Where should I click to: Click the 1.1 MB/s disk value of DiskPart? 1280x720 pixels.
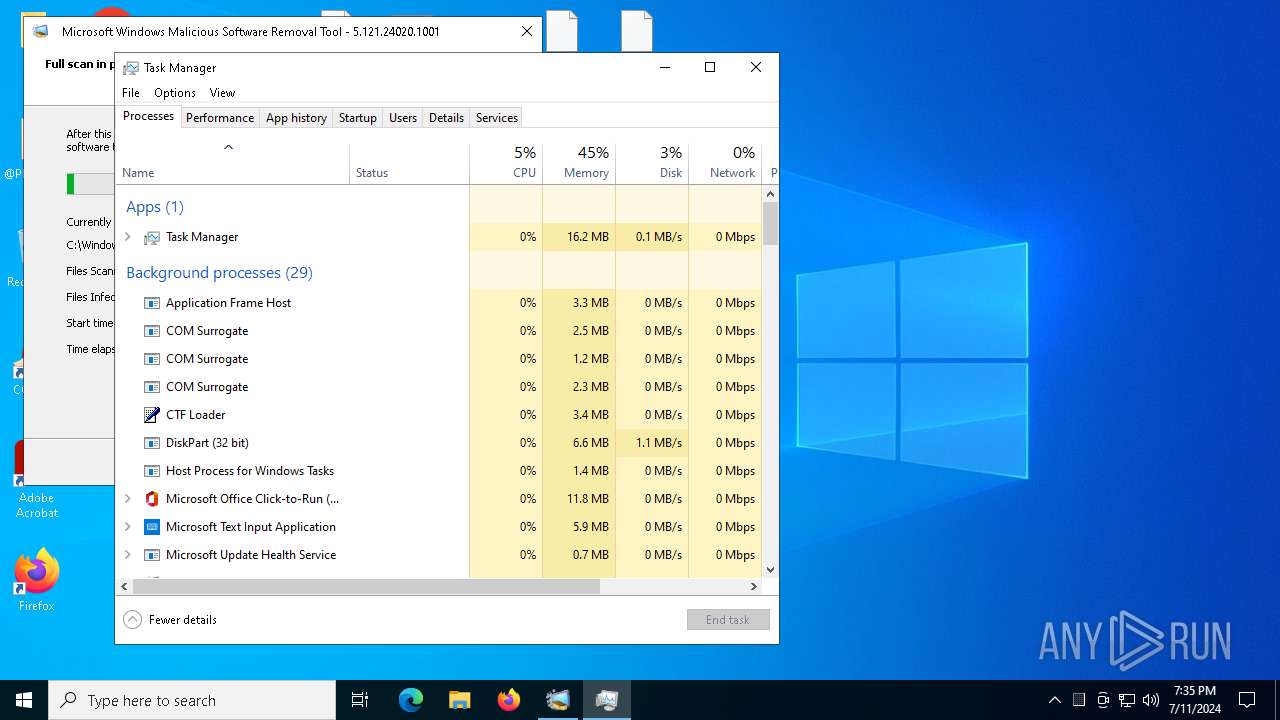coord(659,443)
